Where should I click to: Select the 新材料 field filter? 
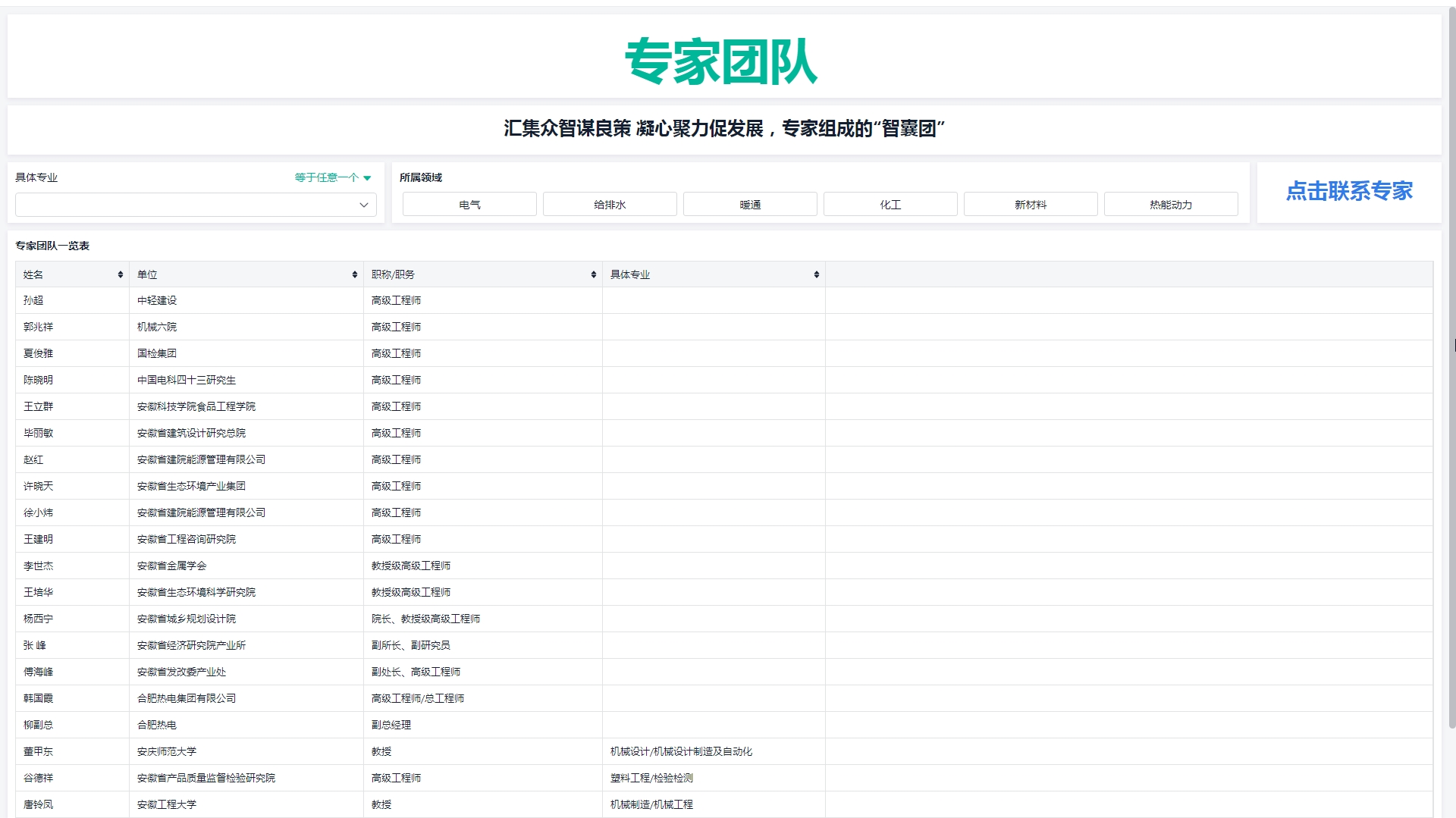click(1031, 205)
